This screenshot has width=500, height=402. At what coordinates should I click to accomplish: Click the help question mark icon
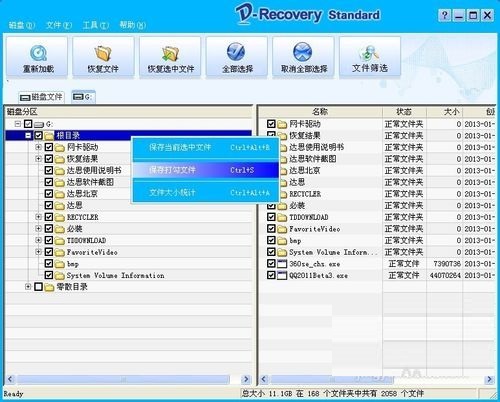444,15
